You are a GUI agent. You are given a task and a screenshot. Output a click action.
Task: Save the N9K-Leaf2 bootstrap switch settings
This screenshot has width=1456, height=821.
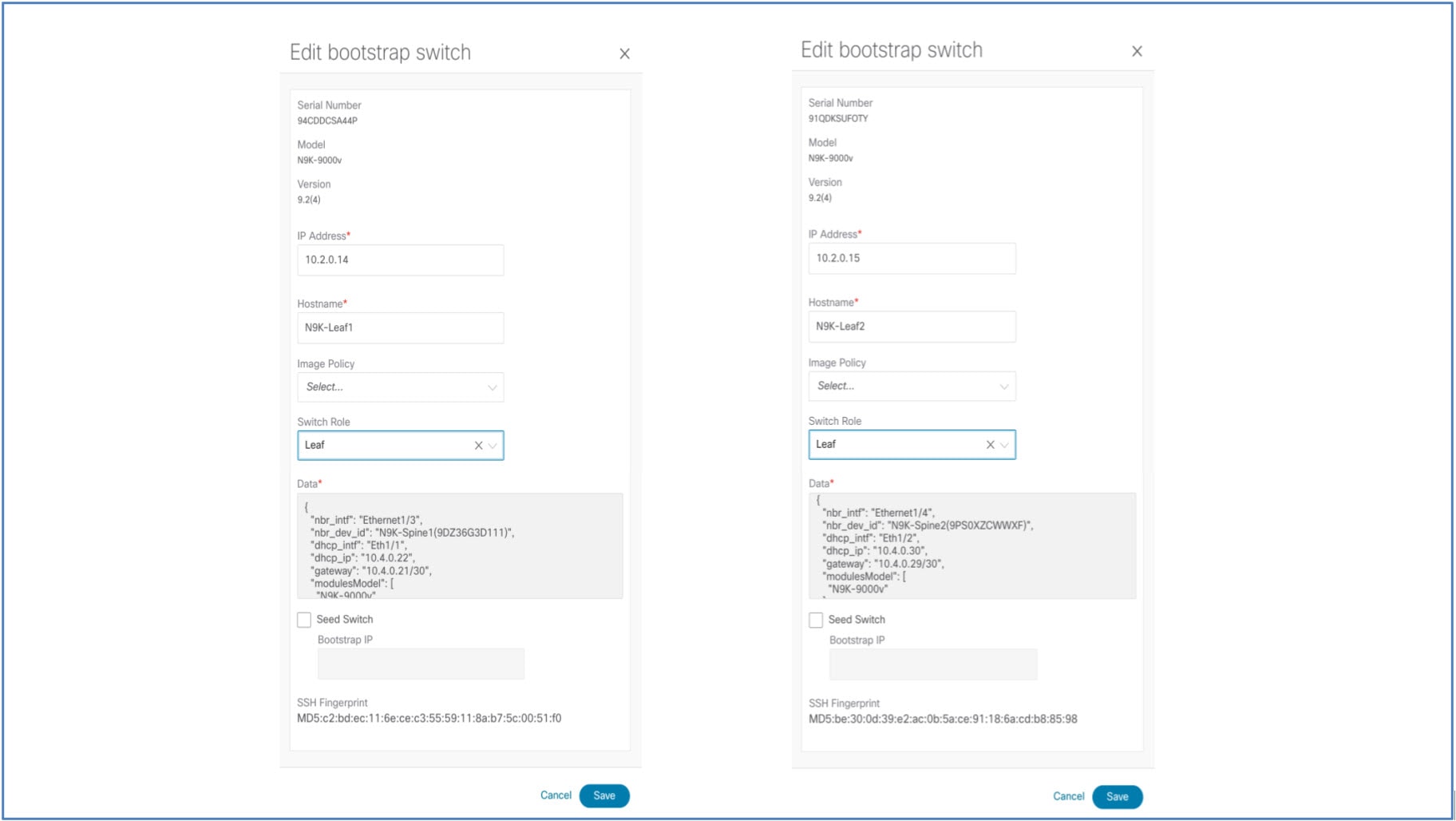click(x=1118, y=796)
